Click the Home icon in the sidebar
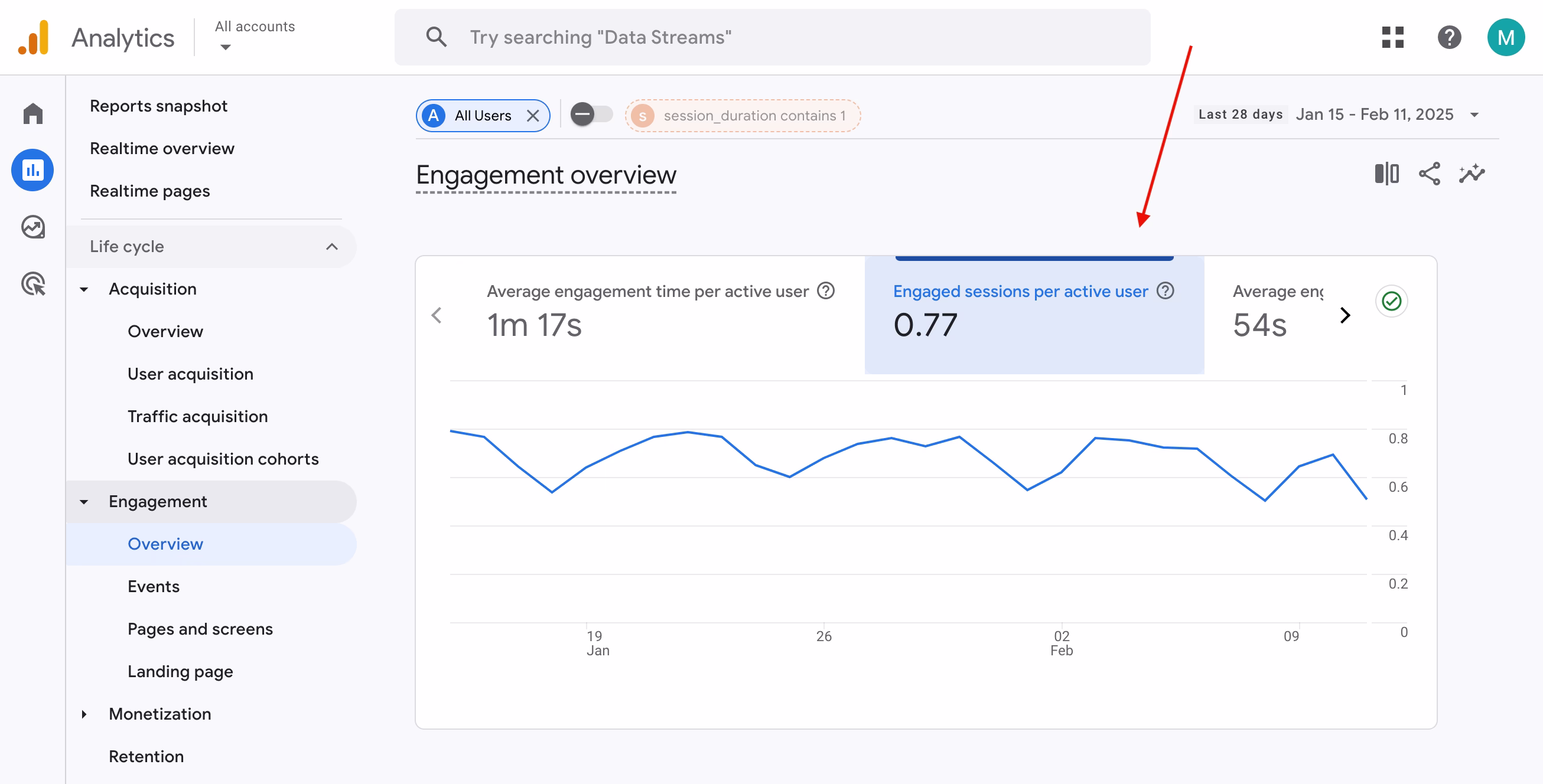The height and width of the screenshot is (784, 1543). tap(32, 113)
